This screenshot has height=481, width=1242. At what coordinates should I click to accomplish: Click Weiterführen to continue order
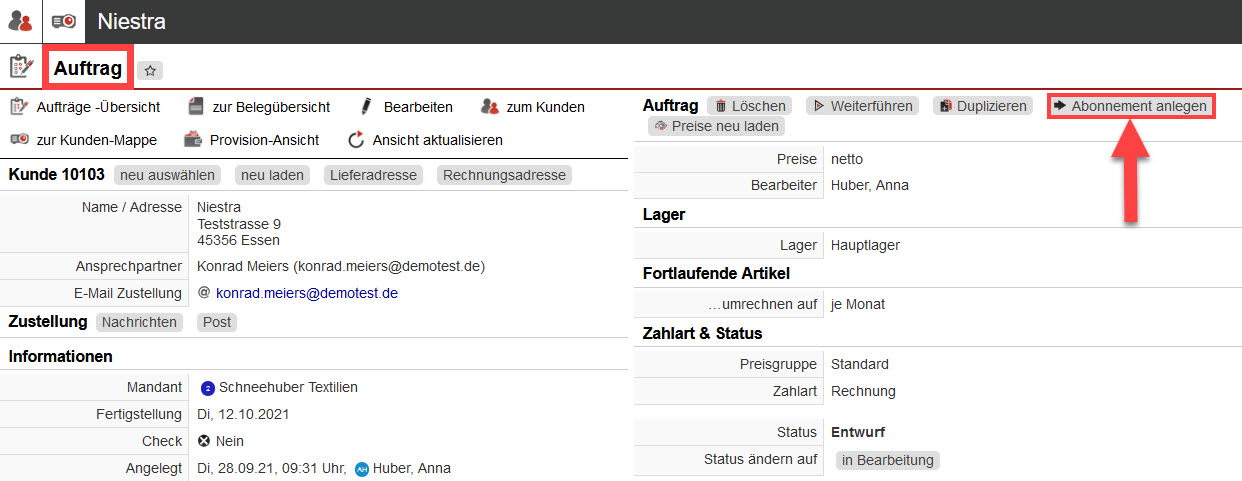click(862, 106)
